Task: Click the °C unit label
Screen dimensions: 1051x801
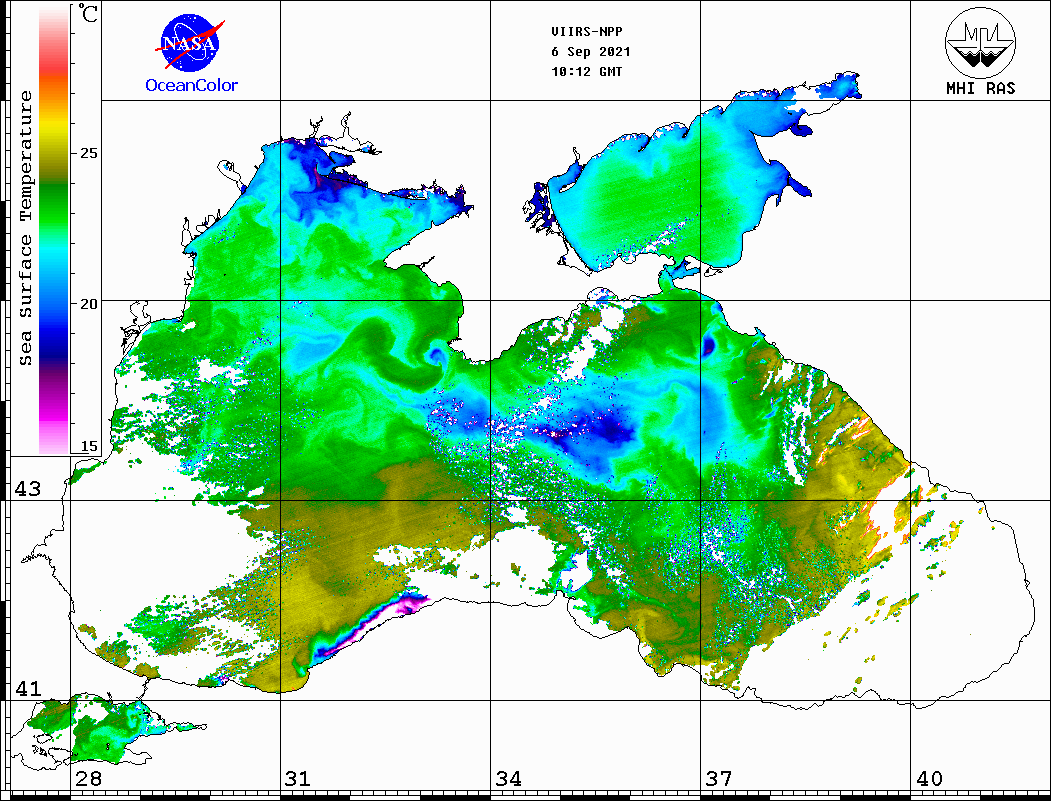Action: pos(88,13)
